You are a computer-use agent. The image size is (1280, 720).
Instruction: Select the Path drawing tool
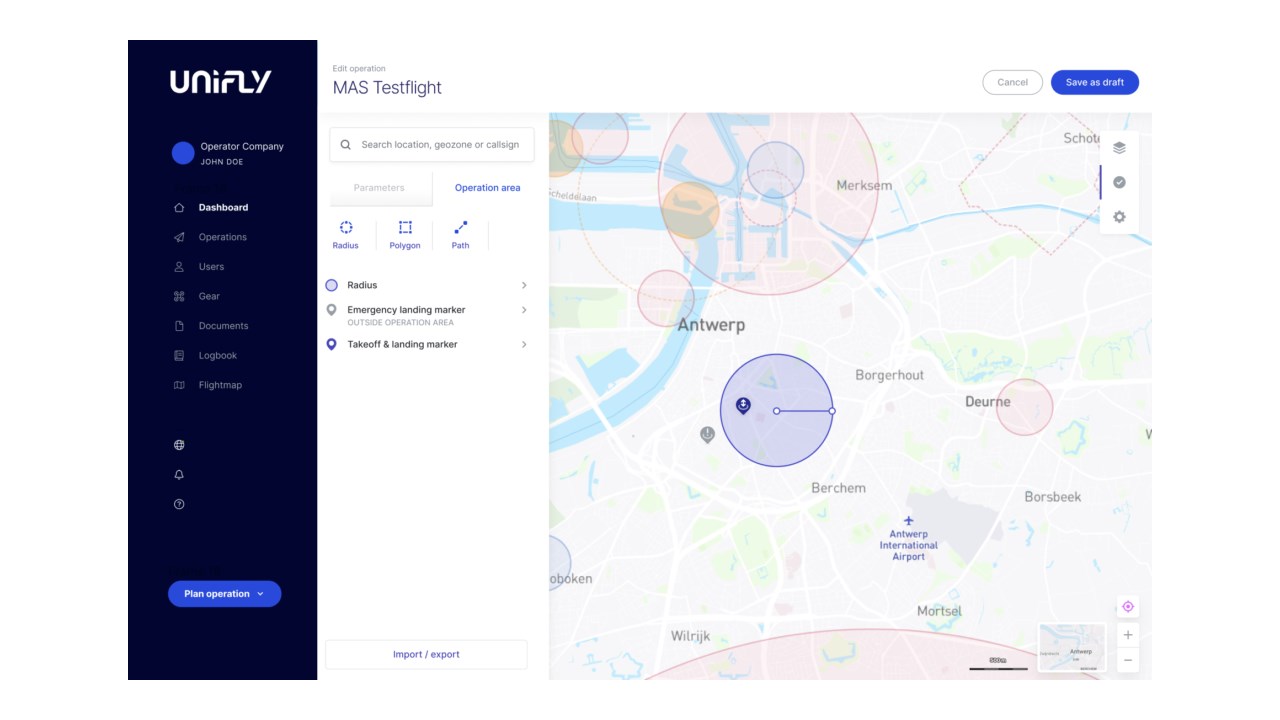tap(460, 235)
